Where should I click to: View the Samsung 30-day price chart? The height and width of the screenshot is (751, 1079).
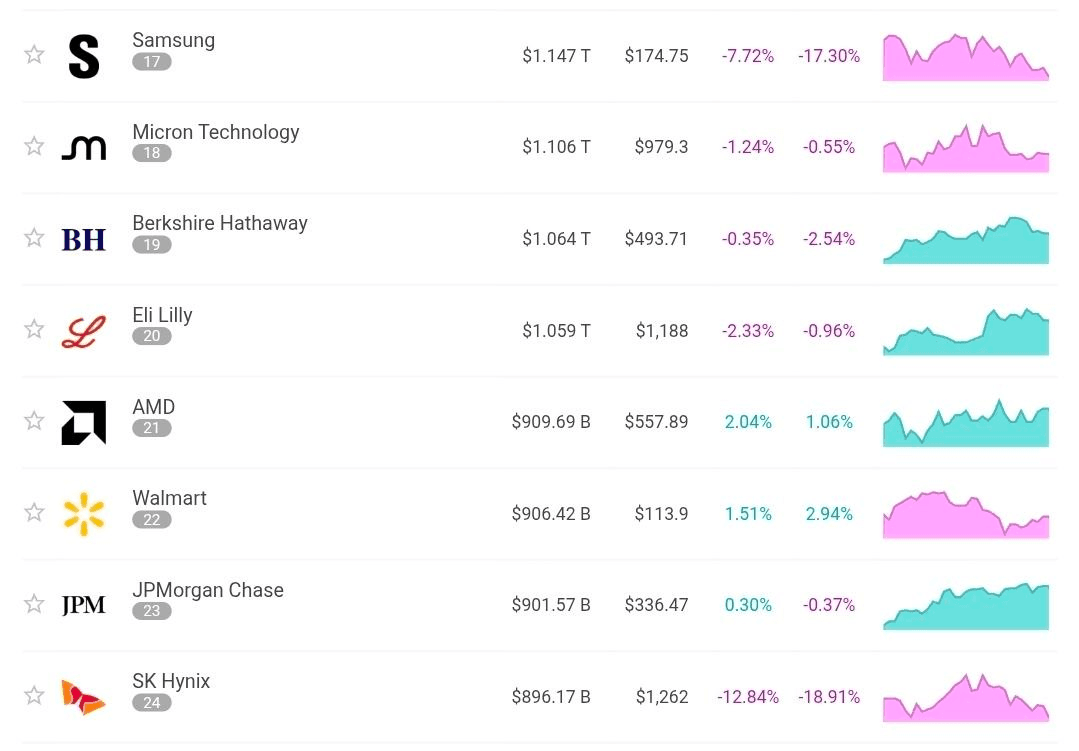pyautogui.click(x=966, y=57)
